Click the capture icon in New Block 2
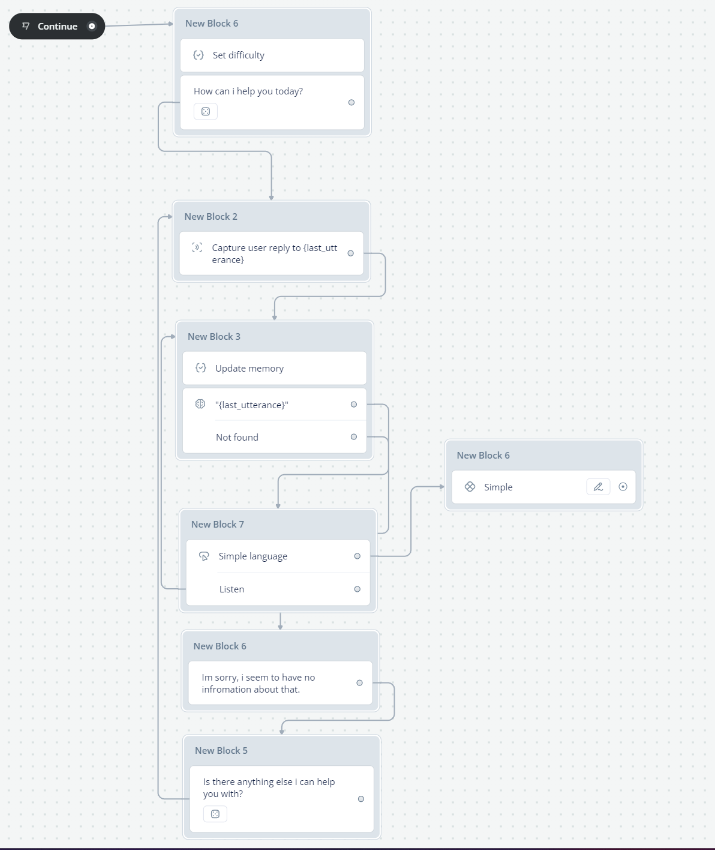 point(197,248)
